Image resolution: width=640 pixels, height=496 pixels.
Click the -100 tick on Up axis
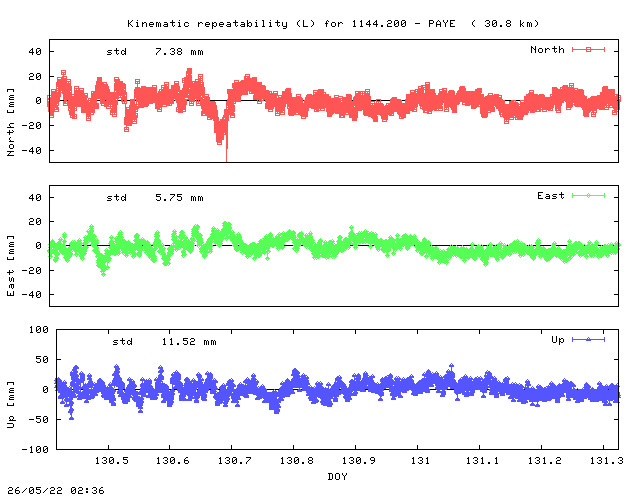(x=35, y=449)
